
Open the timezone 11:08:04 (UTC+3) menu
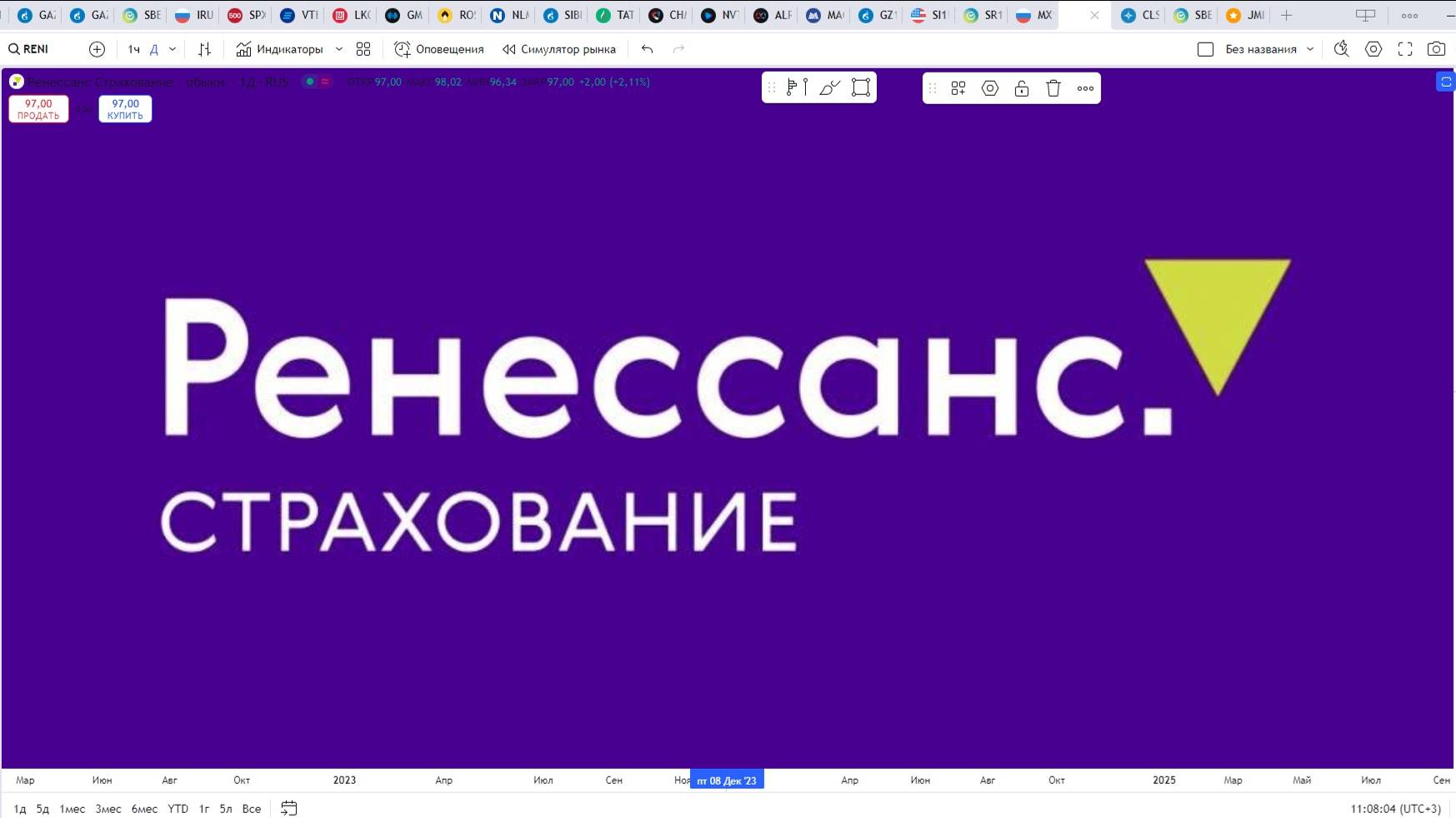[x=1395, y=809]
